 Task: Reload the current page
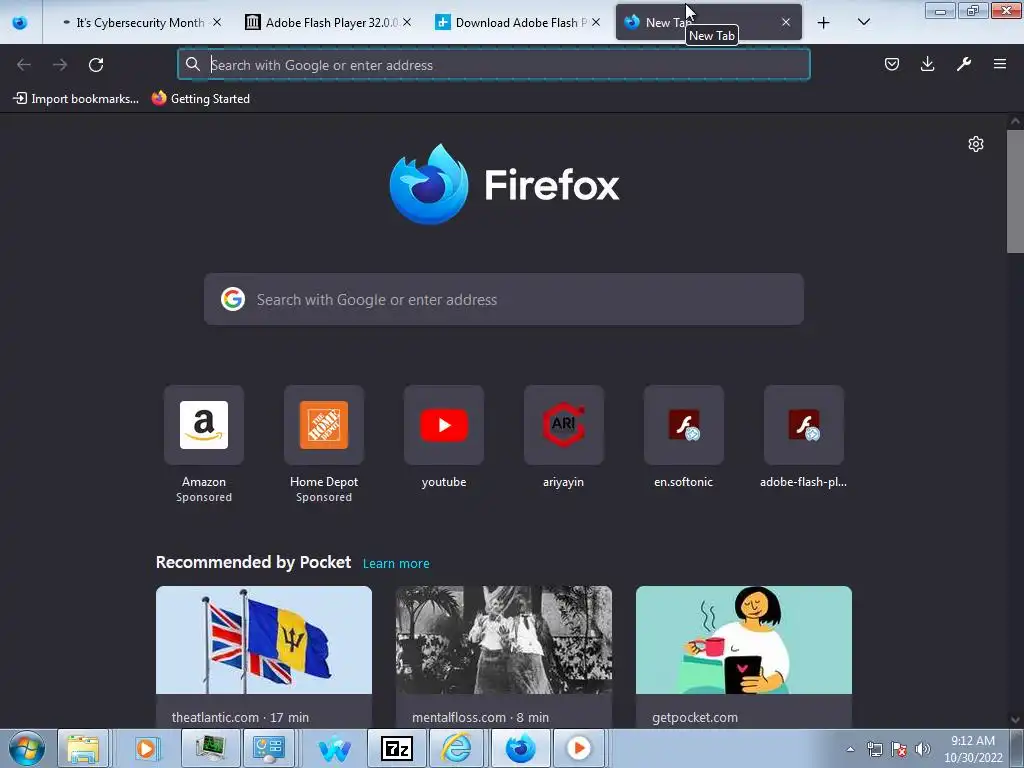[96, 65]
